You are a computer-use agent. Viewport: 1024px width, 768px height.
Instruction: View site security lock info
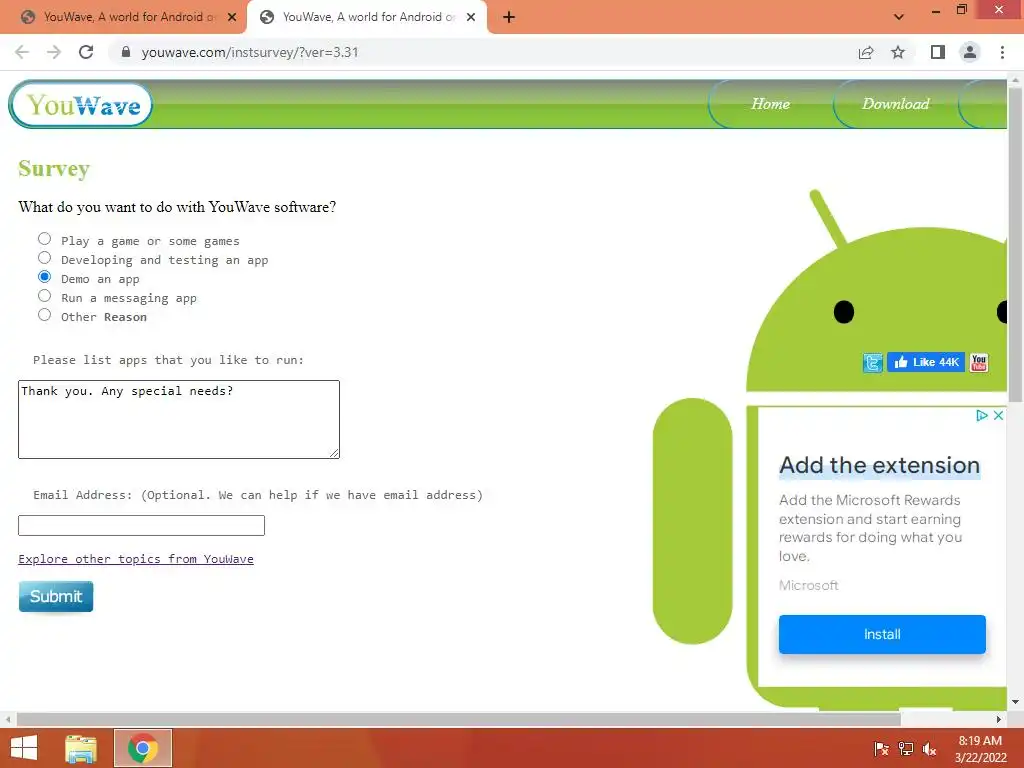coord(126,52)
